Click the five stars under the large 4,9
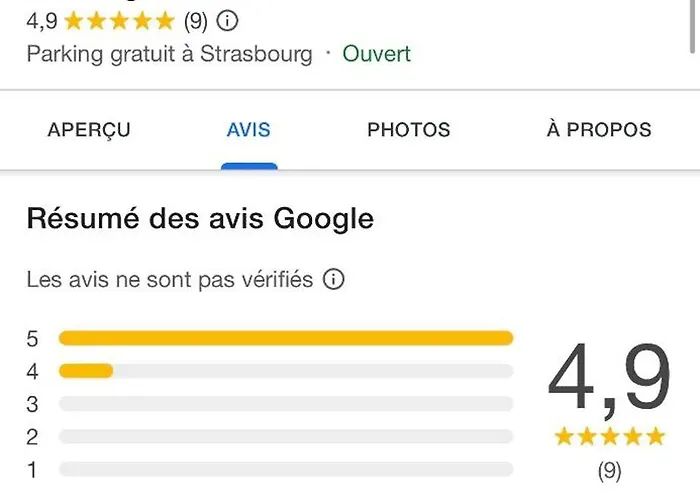 [609, 436]
